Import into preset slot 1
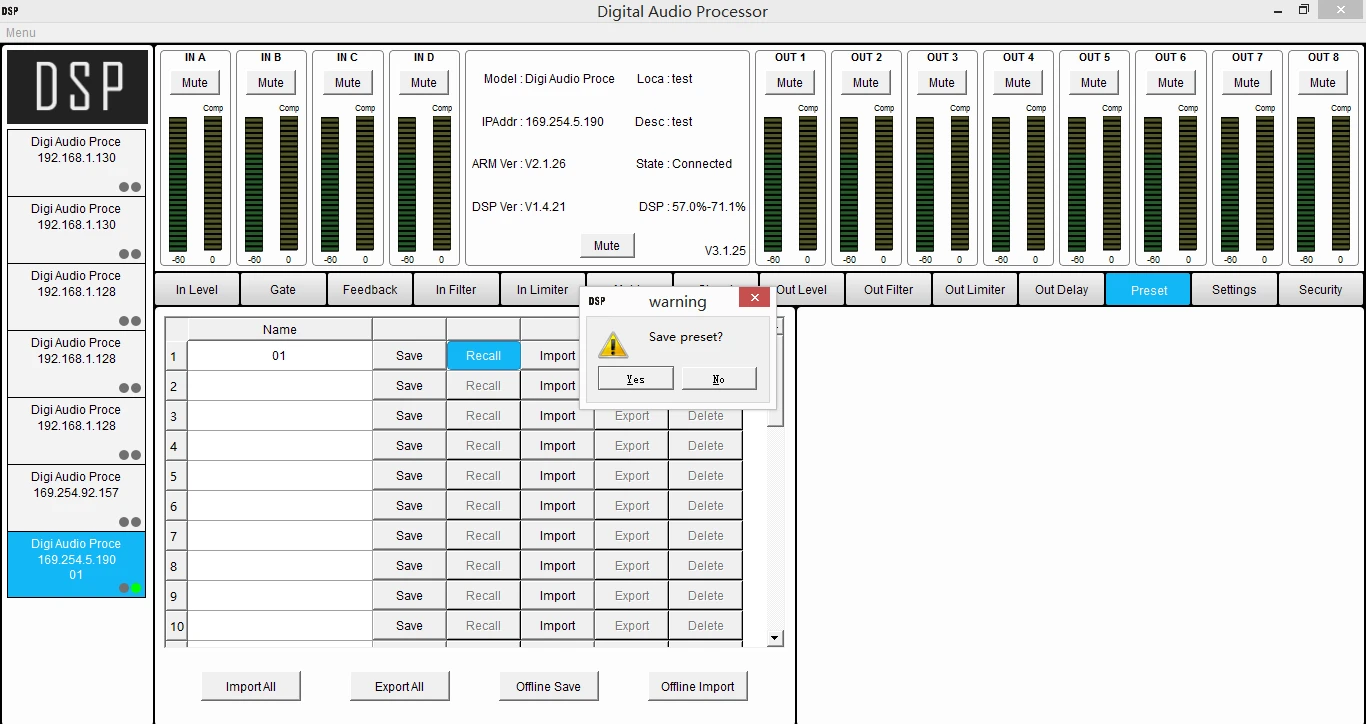Viewport: 1366px width, 724px height. tap(557, 355)
